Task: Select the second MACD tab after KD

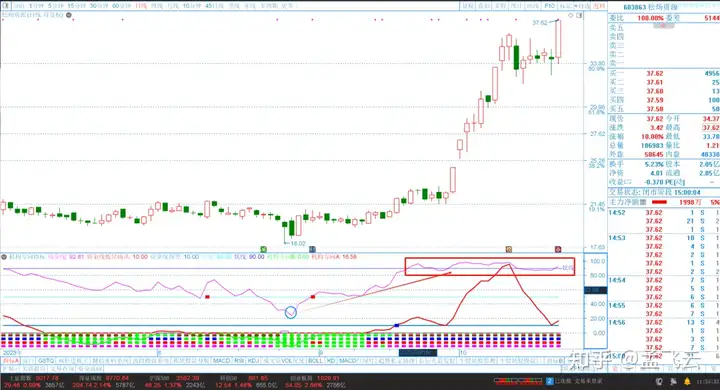Action: [x=348, y=361]
